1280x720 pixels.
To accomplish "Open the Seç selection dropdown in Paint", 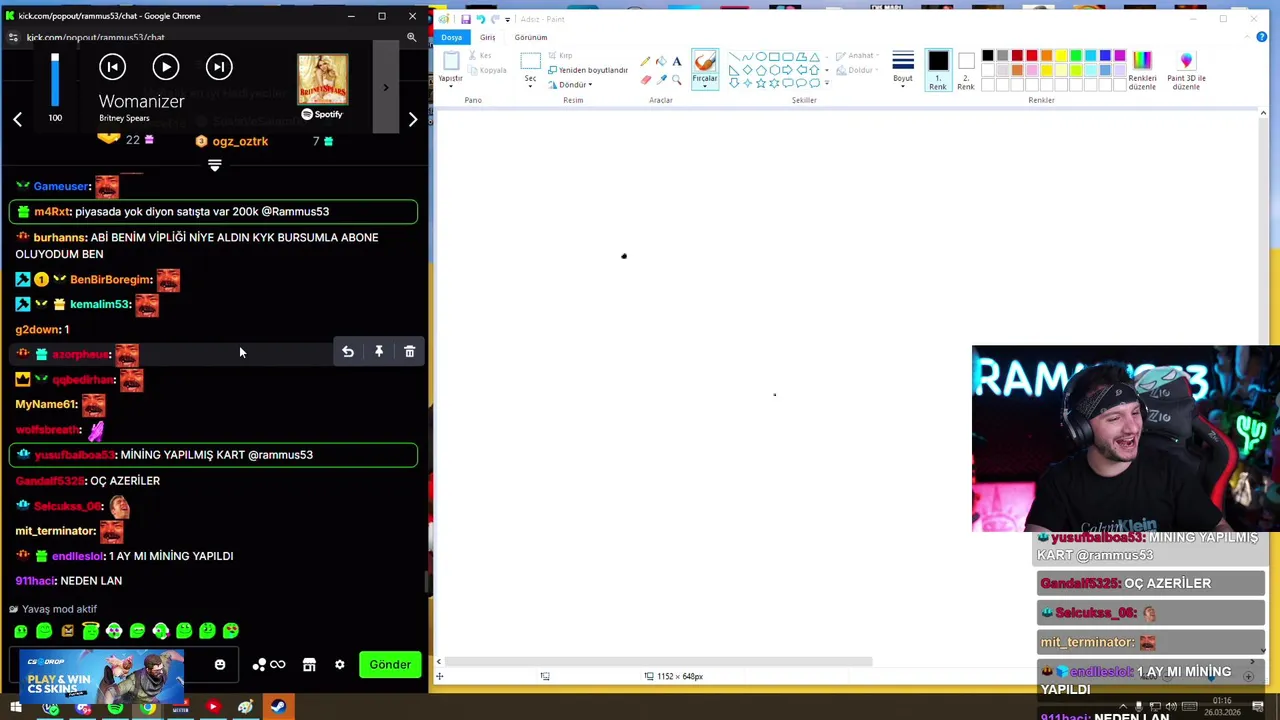I will coord(530,82).
